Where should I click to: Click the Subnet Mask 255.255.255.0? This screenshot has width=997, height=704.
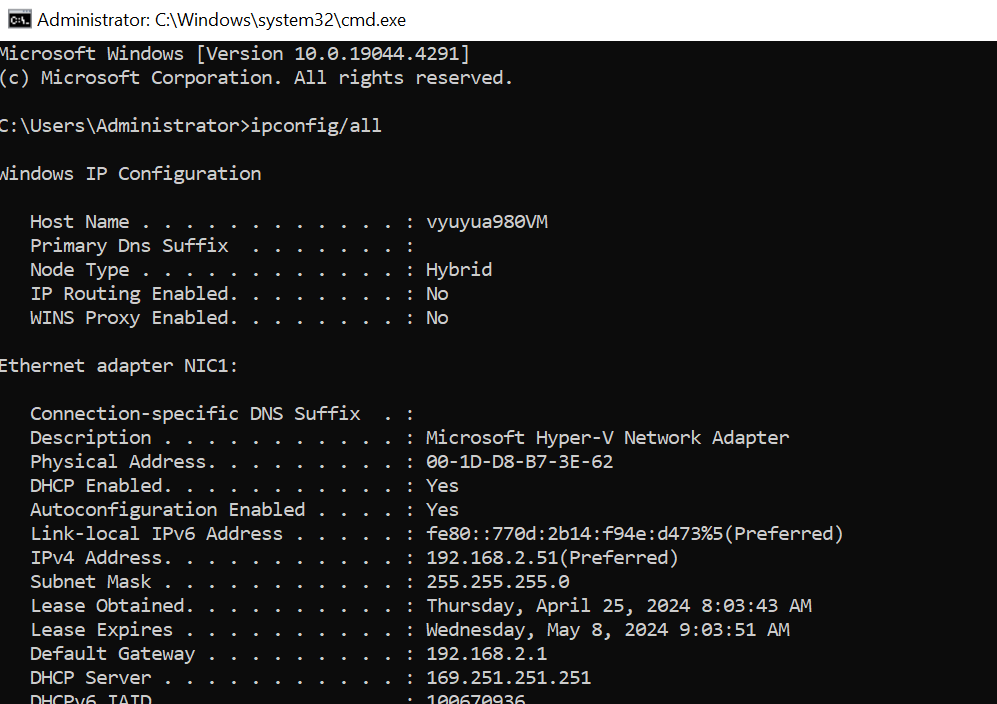click(498, 582)
